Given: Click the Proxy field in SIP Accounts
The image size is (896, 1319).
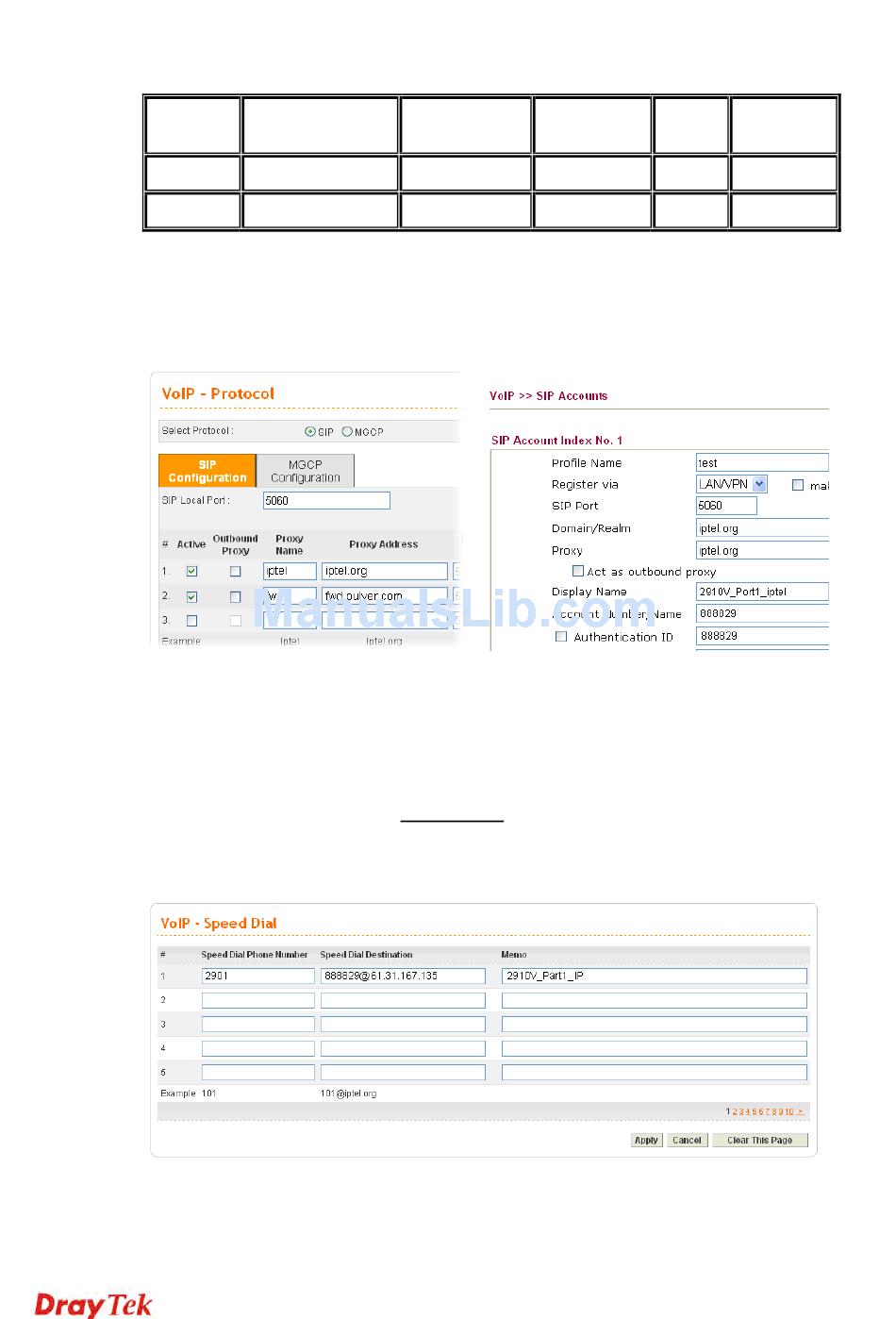Looking at the screenshot, I should pyautogui.click(x=762, y=550).
